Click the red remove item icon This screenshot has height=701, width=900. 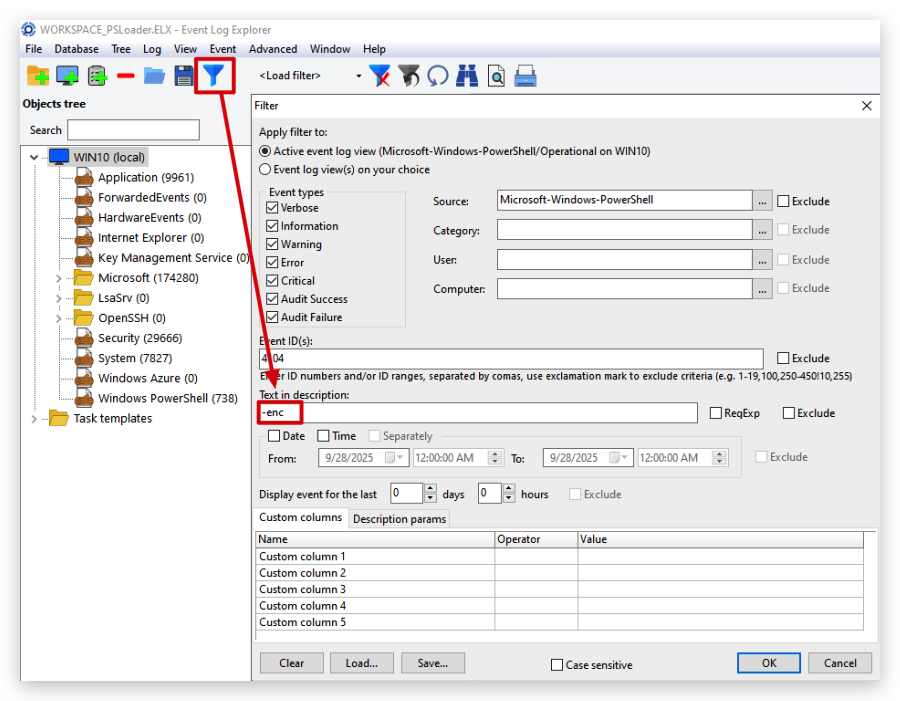pyautogui.click(x=125, y=76)
